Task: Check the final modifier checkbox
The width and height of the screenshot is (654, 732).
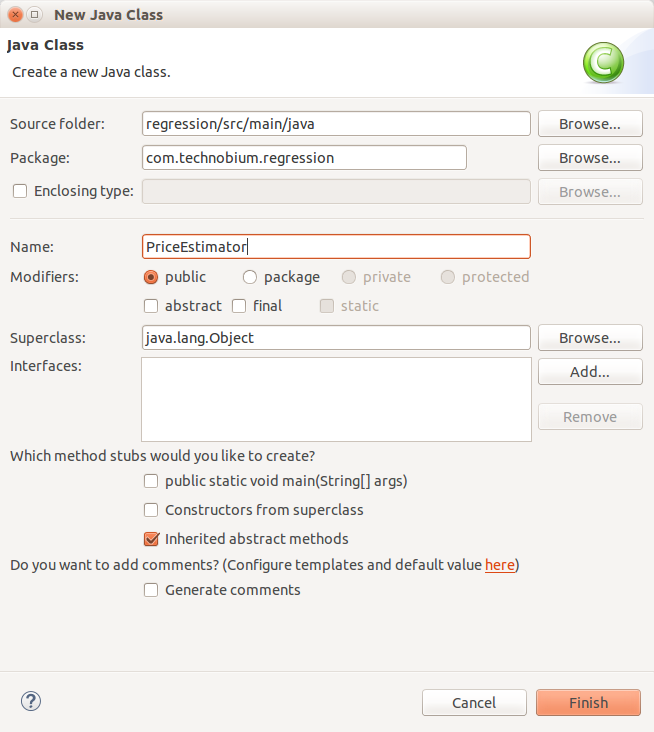Action: 239,306
